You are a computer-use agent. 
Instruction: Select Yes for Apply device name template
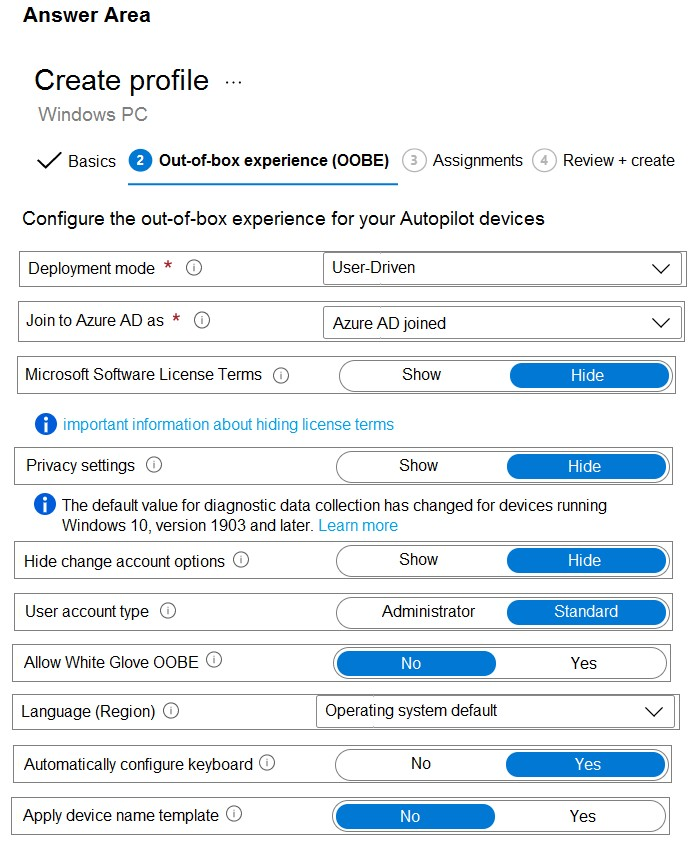point(583,816)
